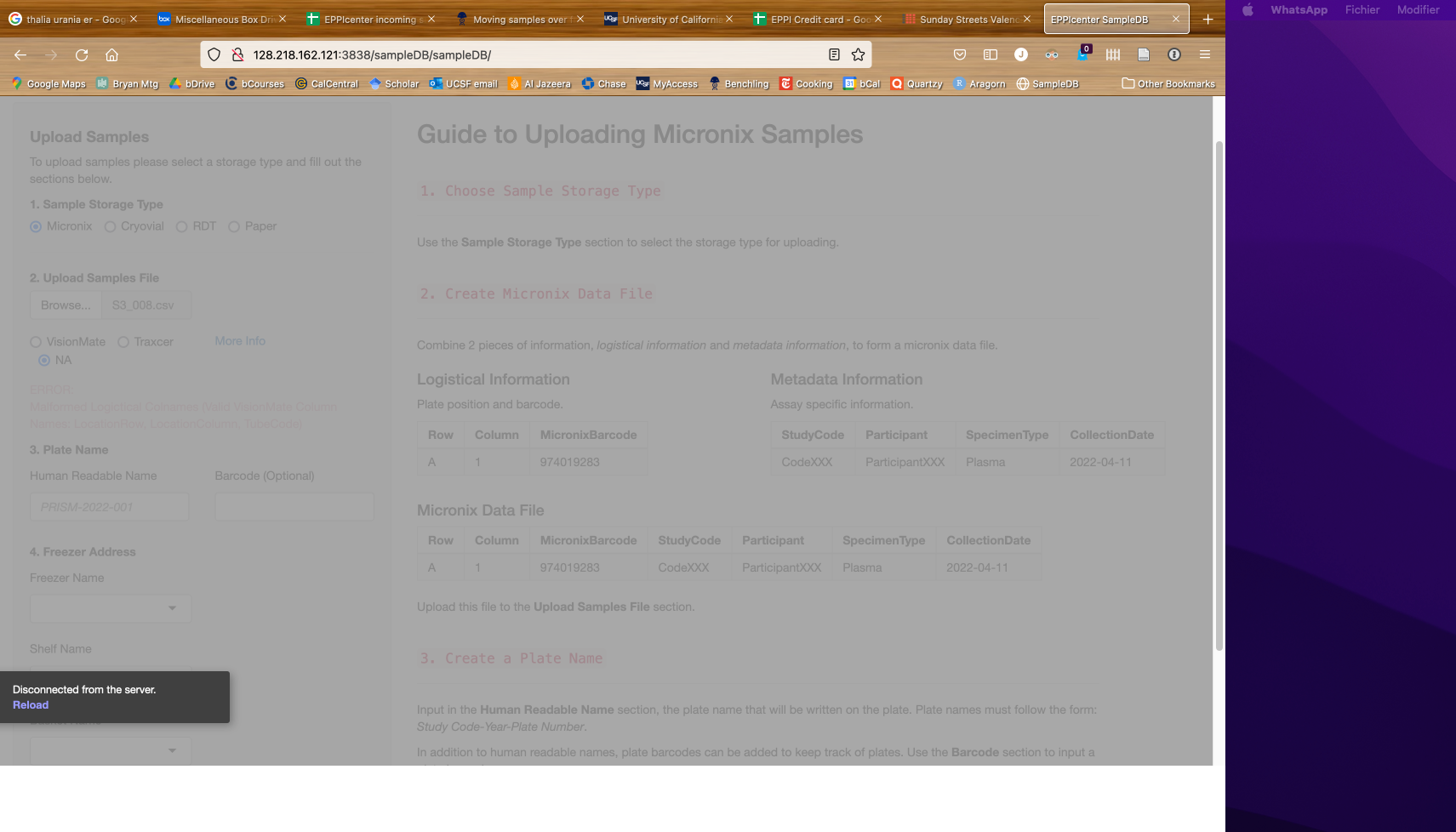1456x832 pixels.
Task: Choose Paper as the sample storage type
Action: 234,226
